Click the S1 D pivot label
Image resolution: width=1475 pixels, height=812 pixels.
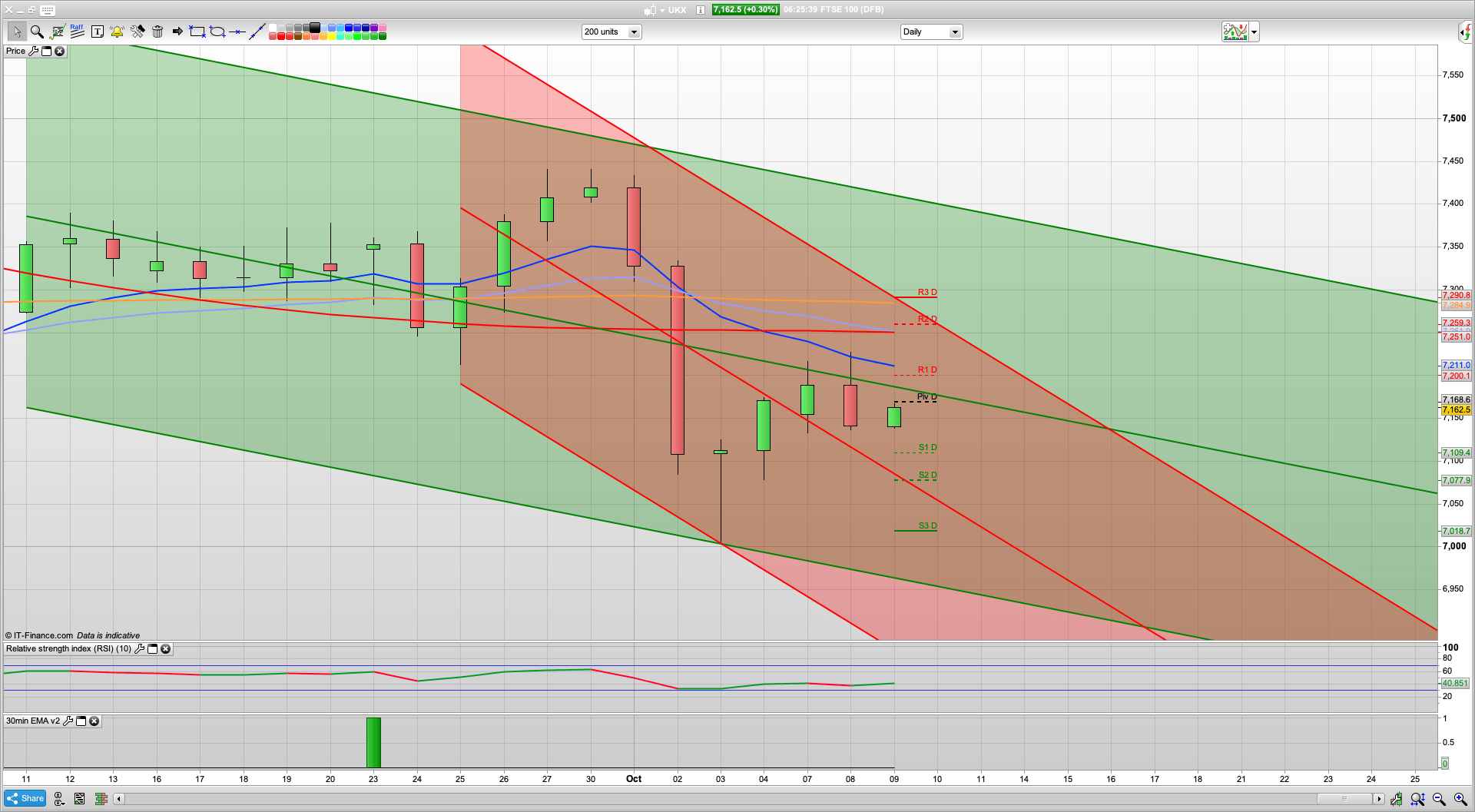point(927,447)
